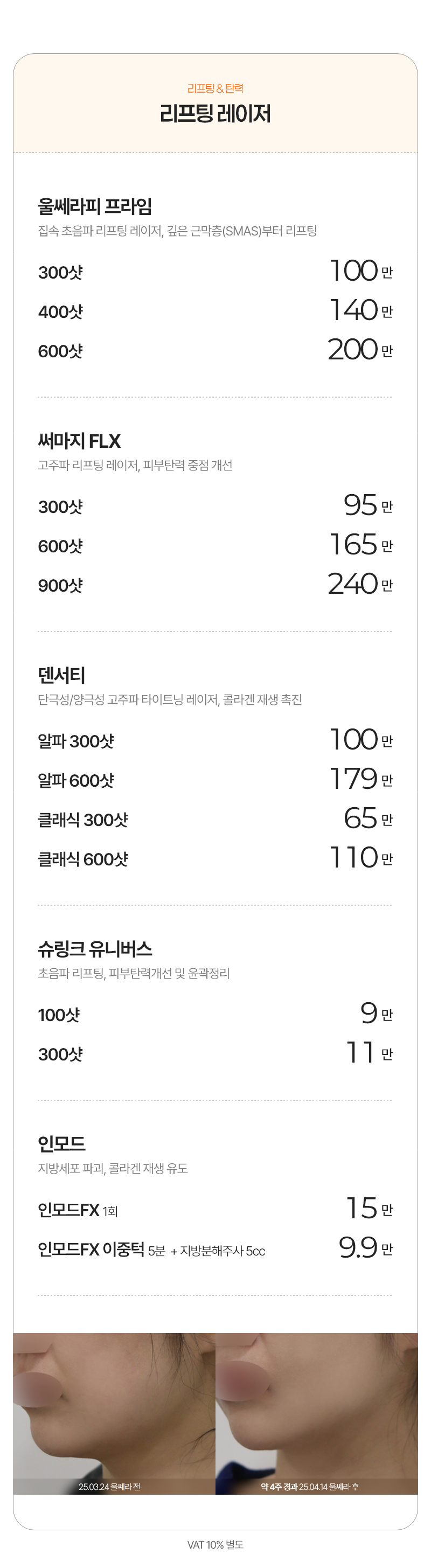Click the 140만 price for 400샷
Viewport: 431px width, 1568px height.
361,310
